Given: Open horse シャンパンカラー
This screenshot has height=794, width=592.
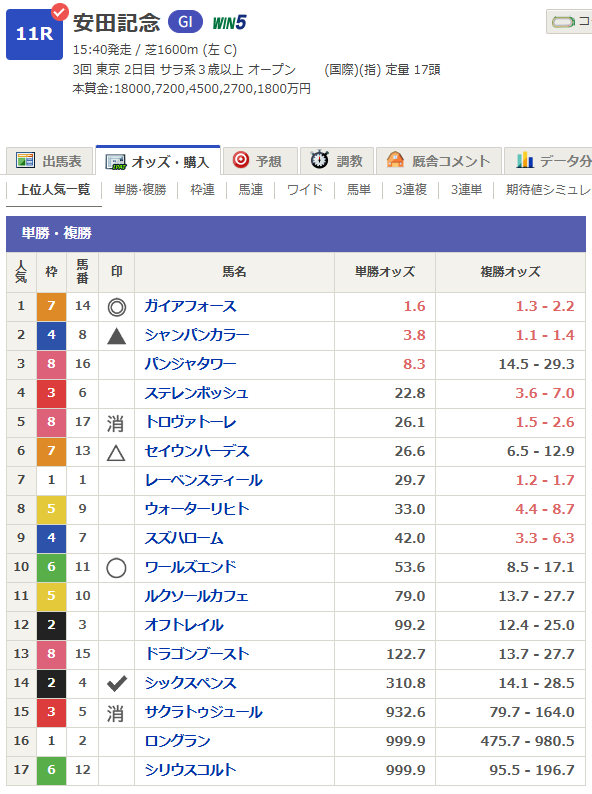Looking at the screenshot, I should [x=197, y=335].
